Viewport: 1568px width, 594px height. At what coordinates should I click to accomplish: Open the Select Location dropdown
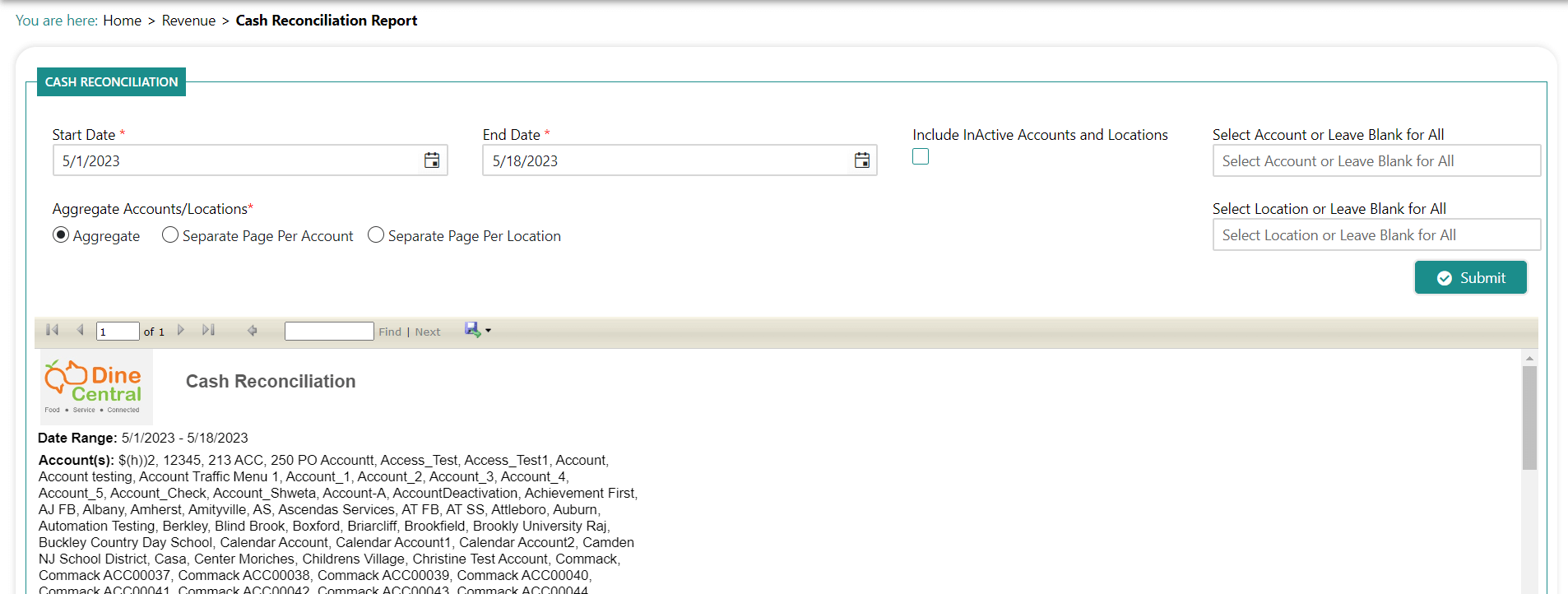(x=1375, y=235)
